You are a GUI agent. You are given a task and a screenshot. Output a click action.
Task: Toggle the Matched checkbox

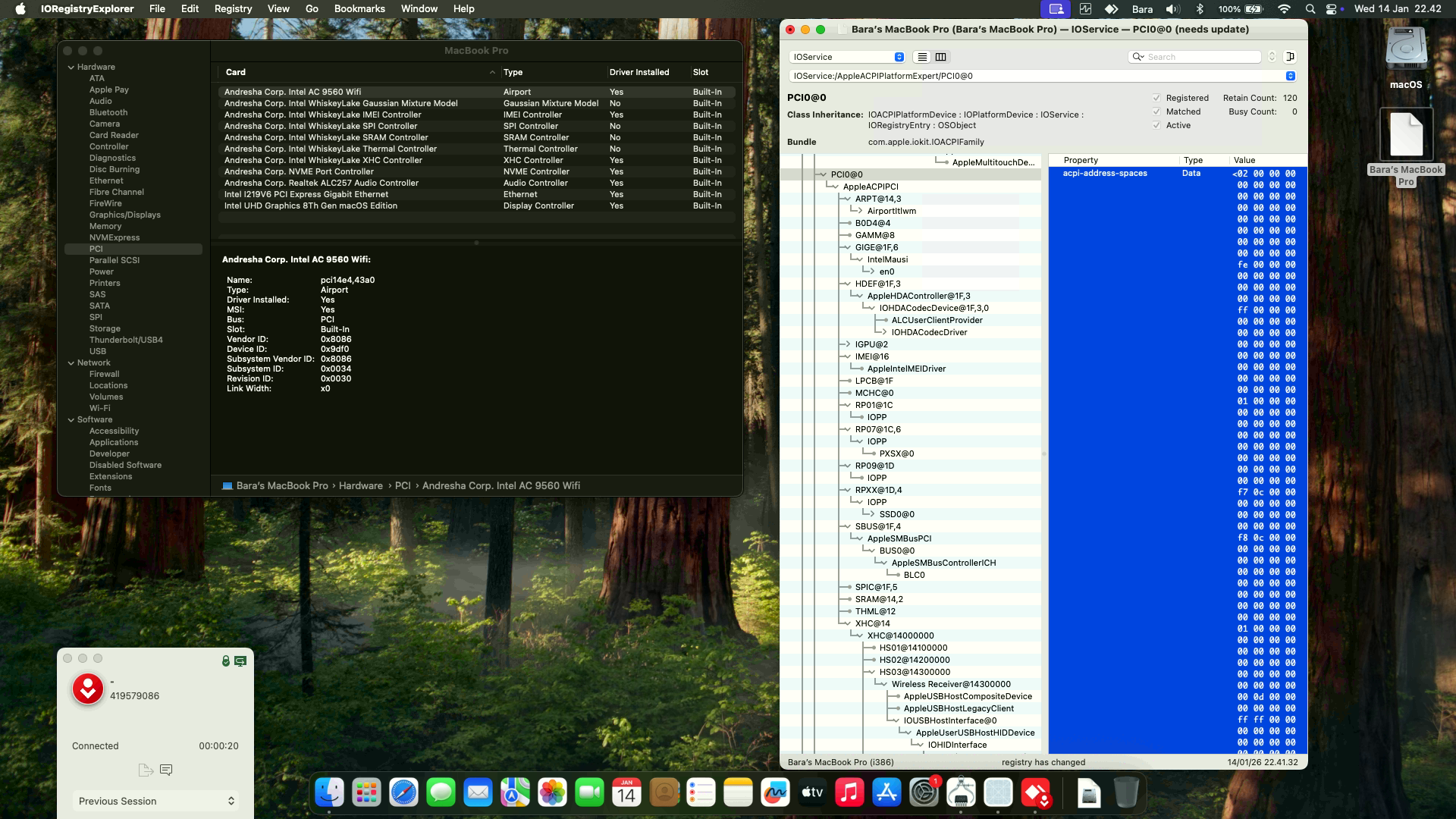pyautogui.click(x=1156, y=111)
